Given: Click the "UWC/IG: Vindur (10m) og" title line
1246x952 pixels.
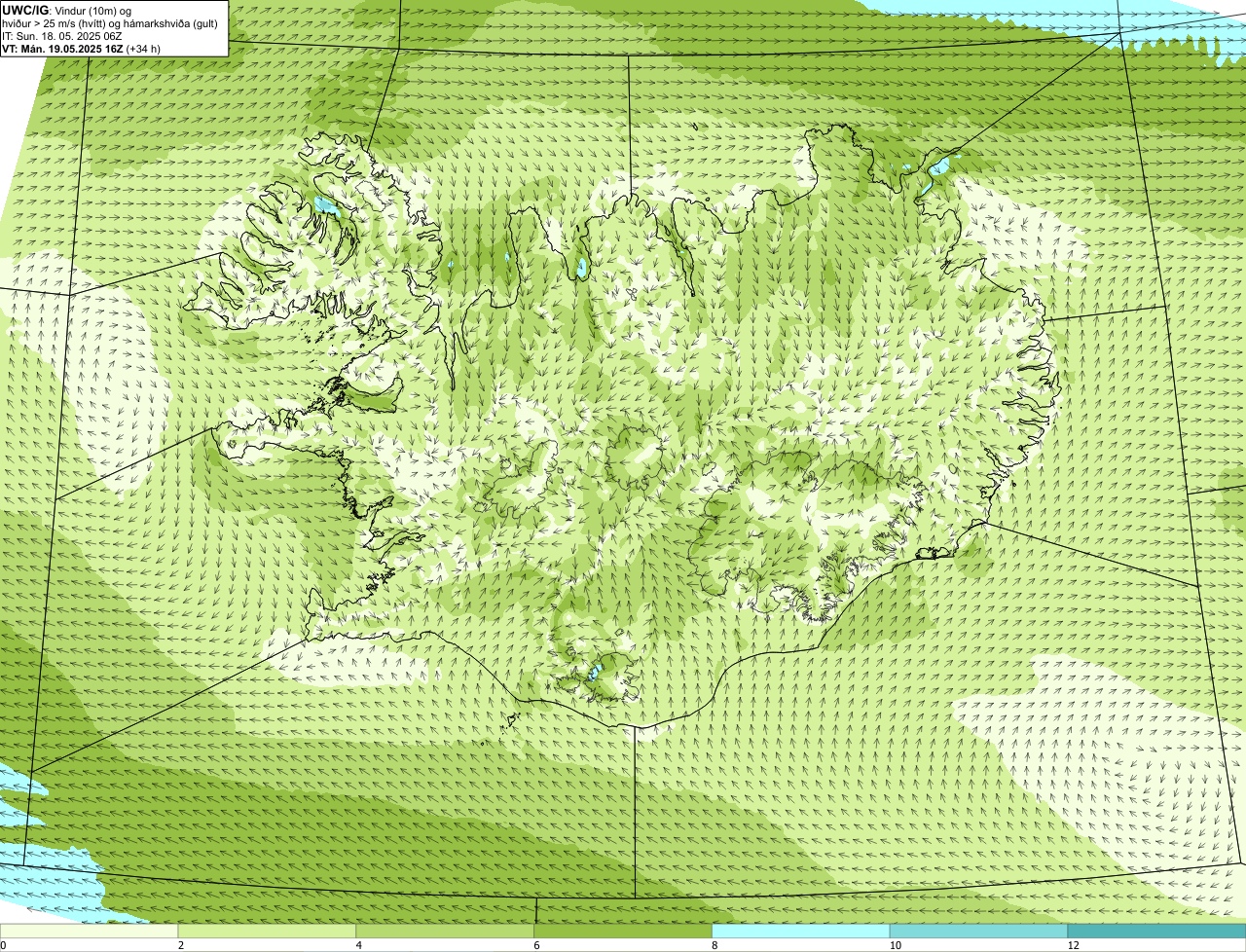Looking at the screenshot, I should [x=67, y=11].
